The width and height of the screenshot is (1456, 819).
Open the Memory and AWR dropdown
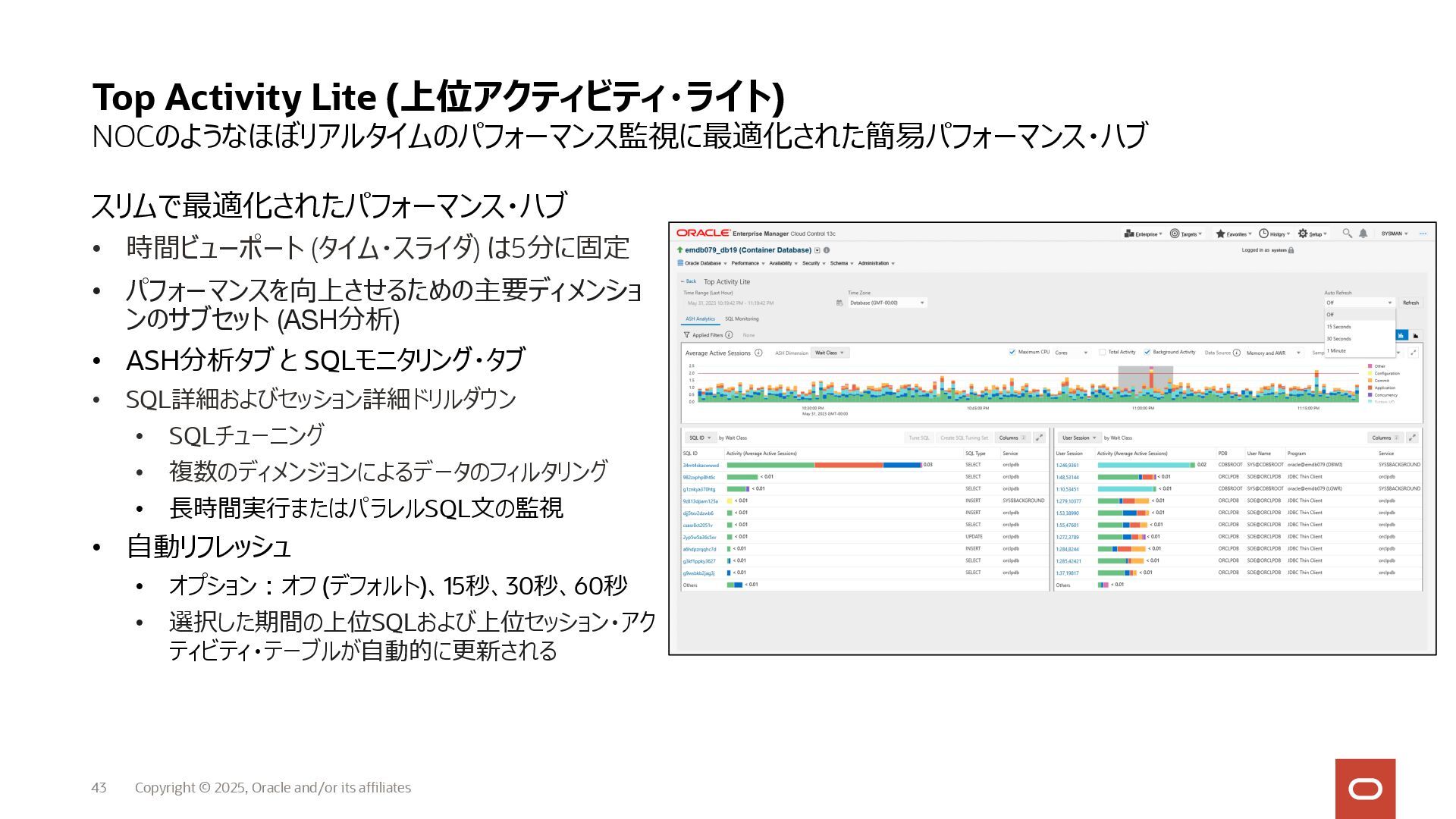pyautogui.click(x=1273, y=353)
